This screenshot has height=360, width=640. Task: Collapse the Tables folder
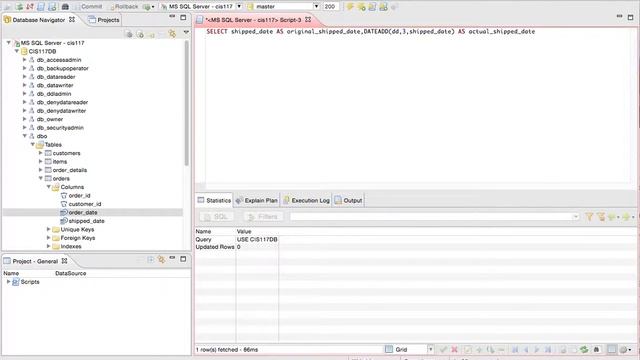click(33, 144)
